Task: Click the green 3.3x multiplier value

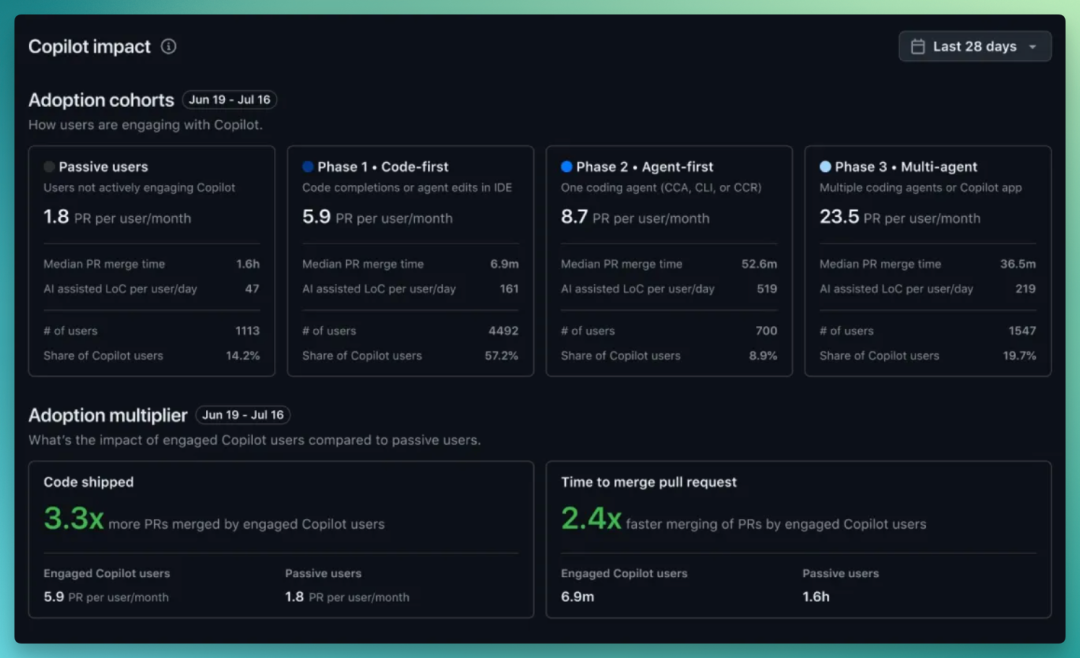Action: pyautogui.click(x=74, y=518)
